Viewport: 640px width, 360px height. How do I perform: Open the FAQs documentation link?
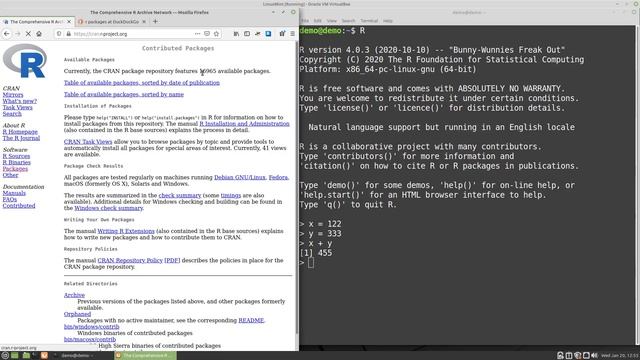tap(10, 200)
